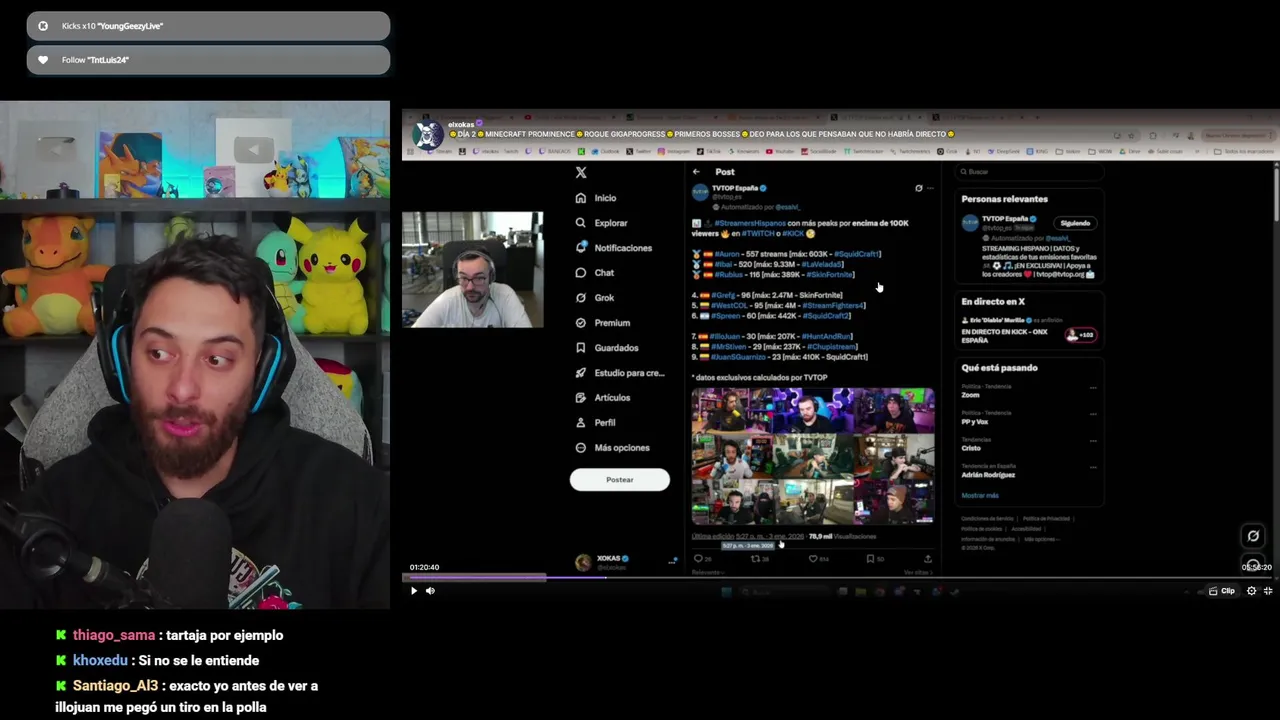This screenshot has height=720, width=1280.
Task: Open the @esalvi_ mention in the post header
Action: [787, 207]
